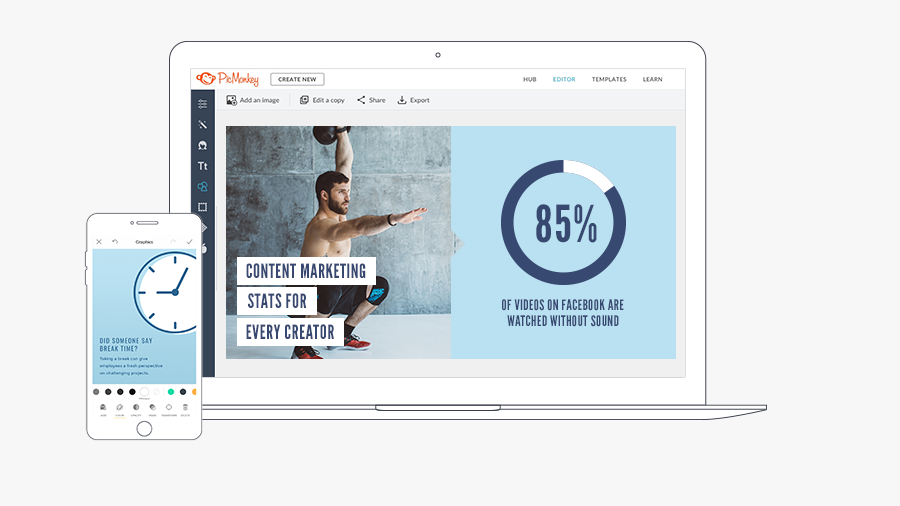Screen dimensions: 900x506
Task: Open the LEARN menu item
Action: 652,79
